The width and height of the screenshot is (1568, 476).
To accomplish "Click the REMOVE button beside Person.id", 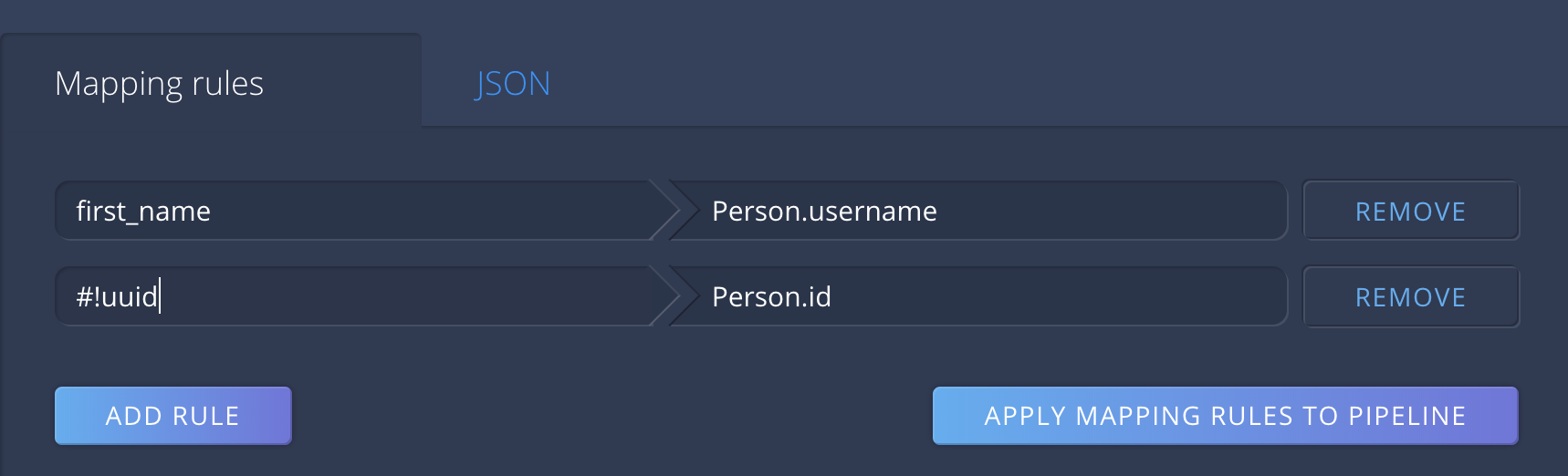I will point(1410,296).
